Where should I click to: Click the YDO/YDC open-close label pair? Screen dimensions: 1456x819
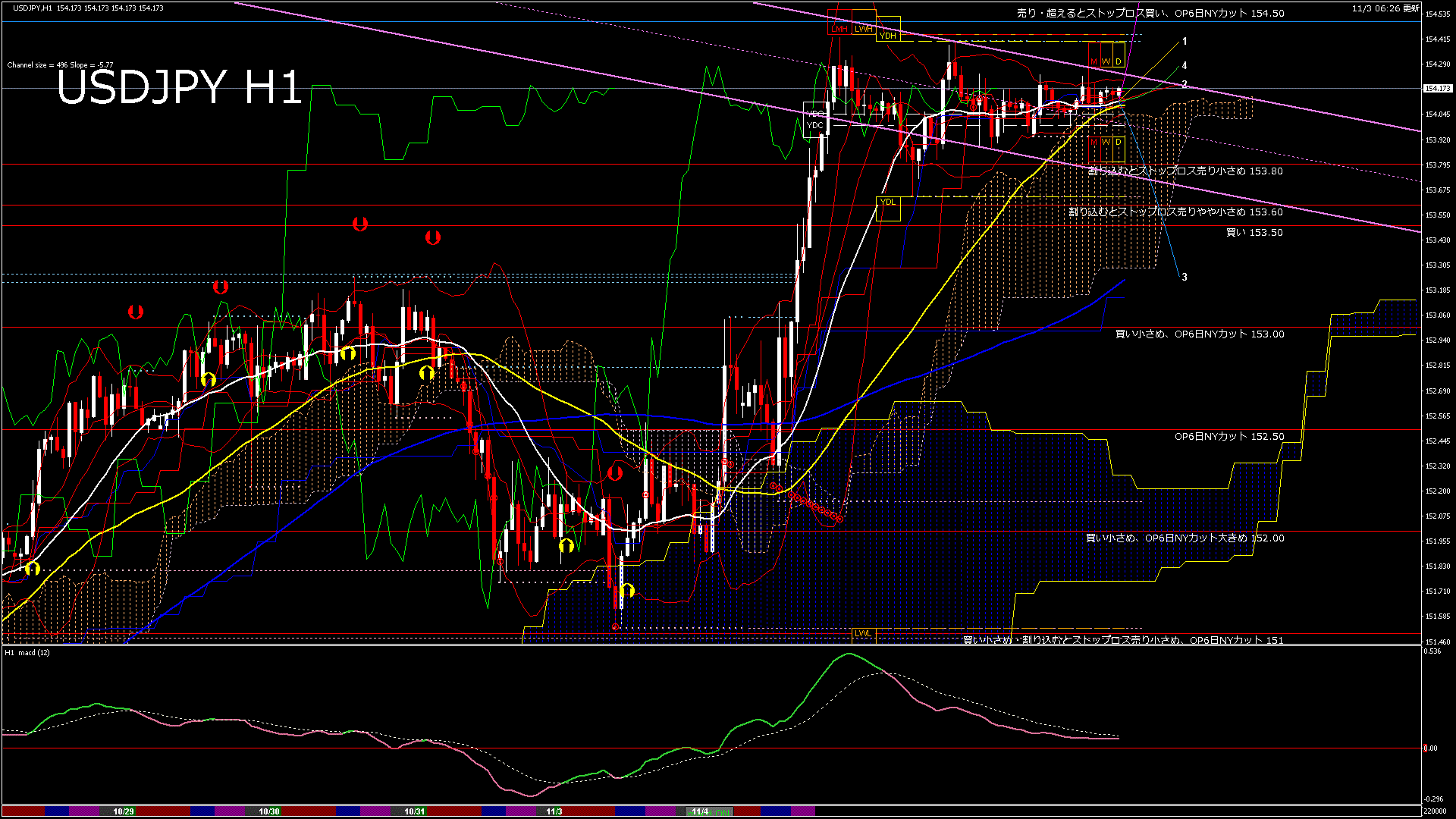[x=816, y=118]
